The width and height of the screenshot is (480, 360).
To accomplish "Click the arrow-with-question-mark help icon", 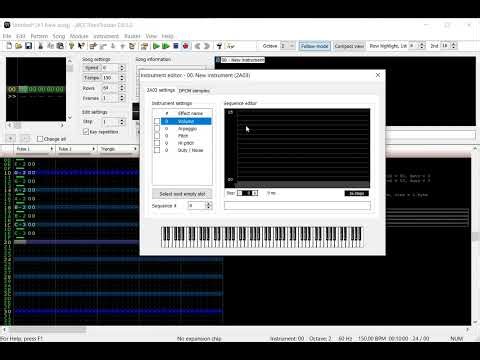I will point(81,46).
